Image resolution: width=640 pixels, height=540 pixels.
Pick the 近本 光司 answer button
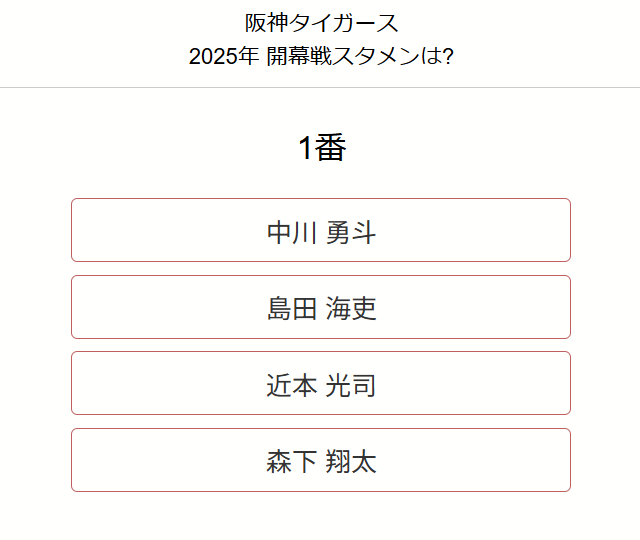(x=321, y=384)
